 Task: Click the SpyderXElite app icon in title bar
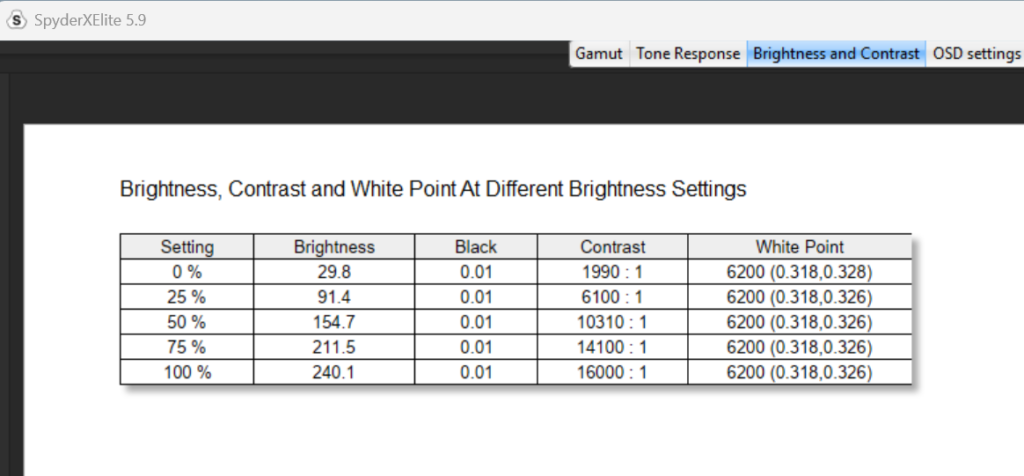(x=17, y=20)
